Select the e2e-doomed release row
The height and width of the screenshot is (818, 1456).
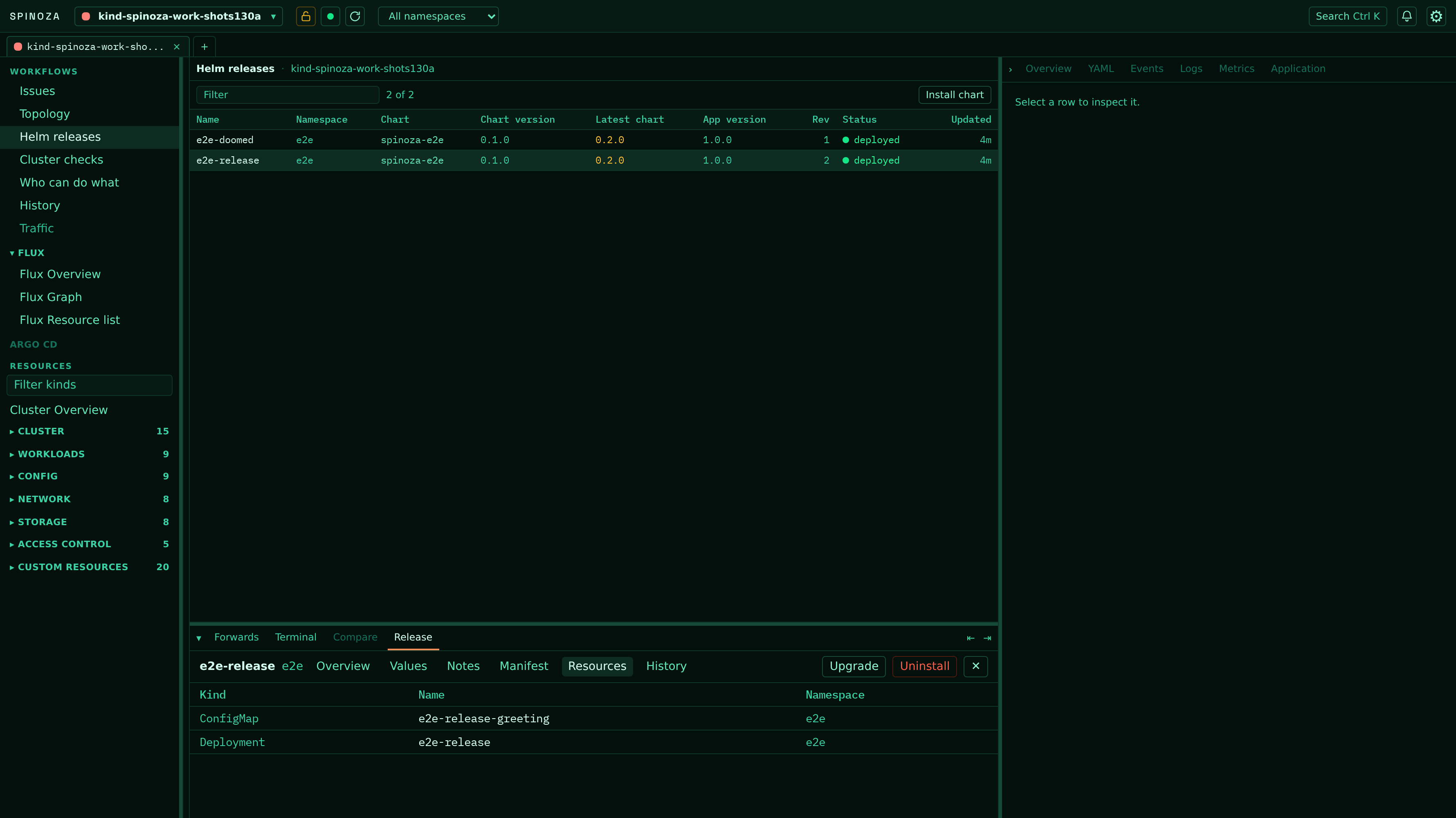point(593,140)
